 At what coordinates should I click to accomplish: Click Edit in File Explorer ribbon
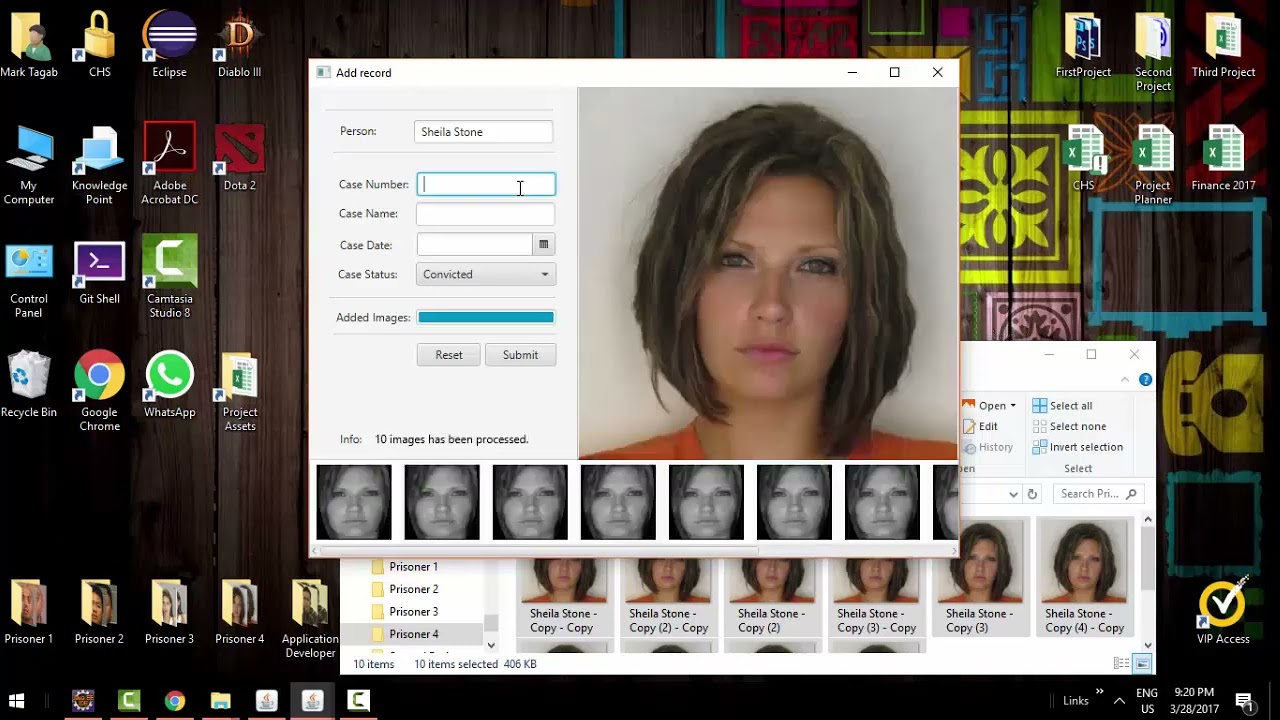tap(980, 426)
